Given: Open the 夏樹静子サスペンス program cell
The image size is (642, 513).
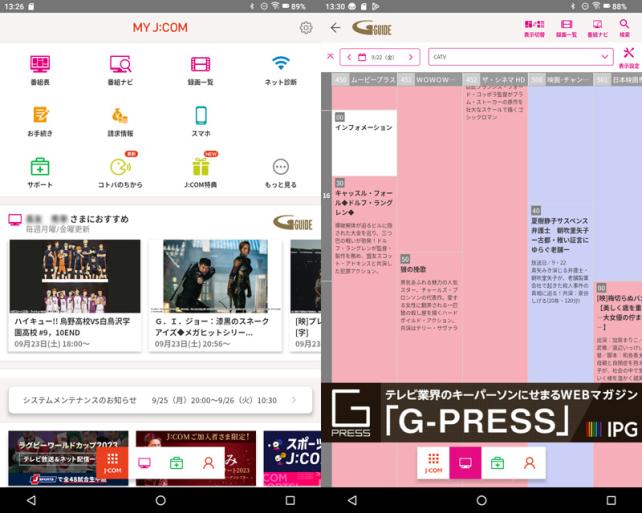Looking at the screenshot, I should coord(561,293).
